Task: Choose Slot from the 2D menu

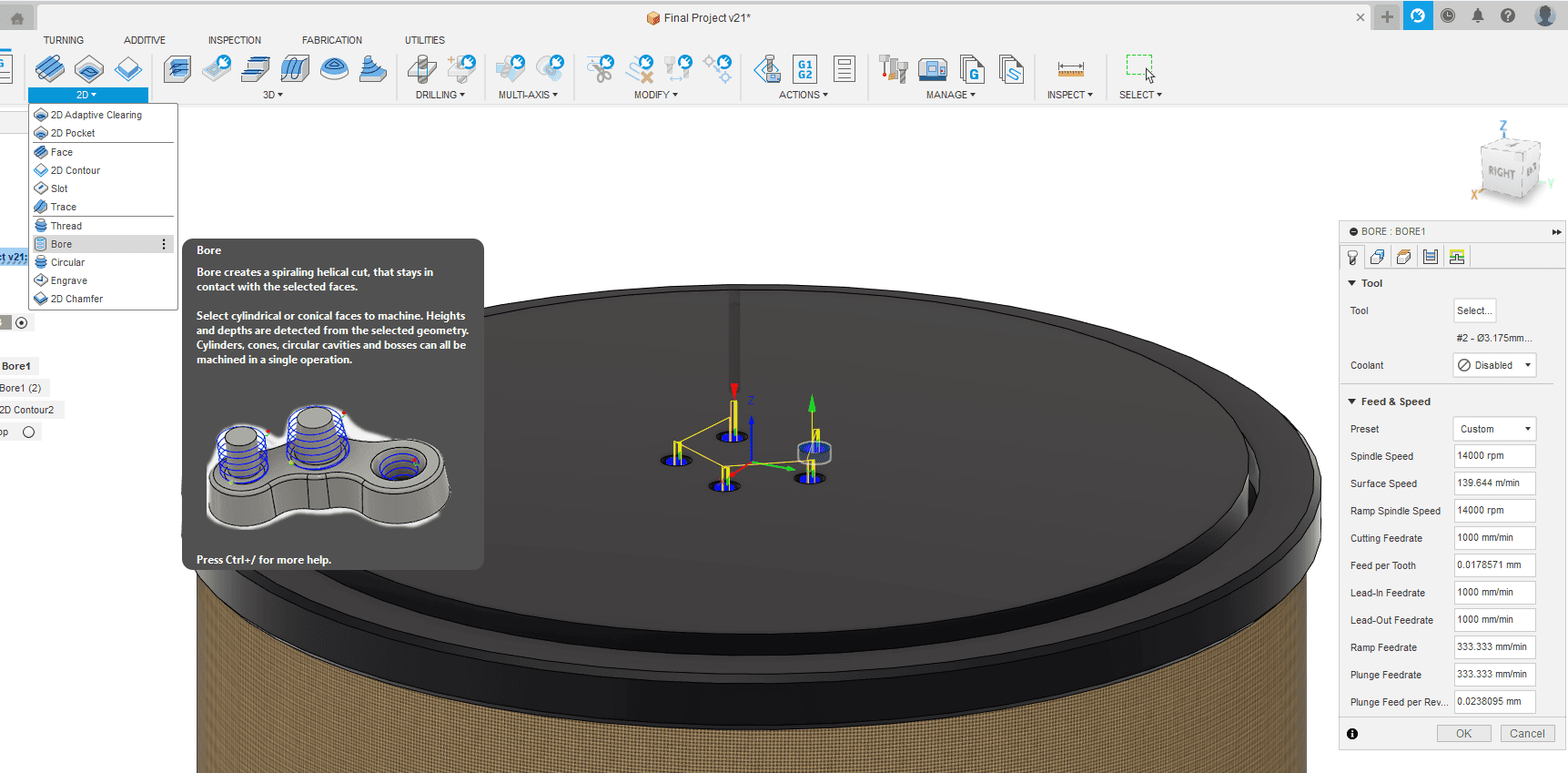Action: click(x=103, y=188)
